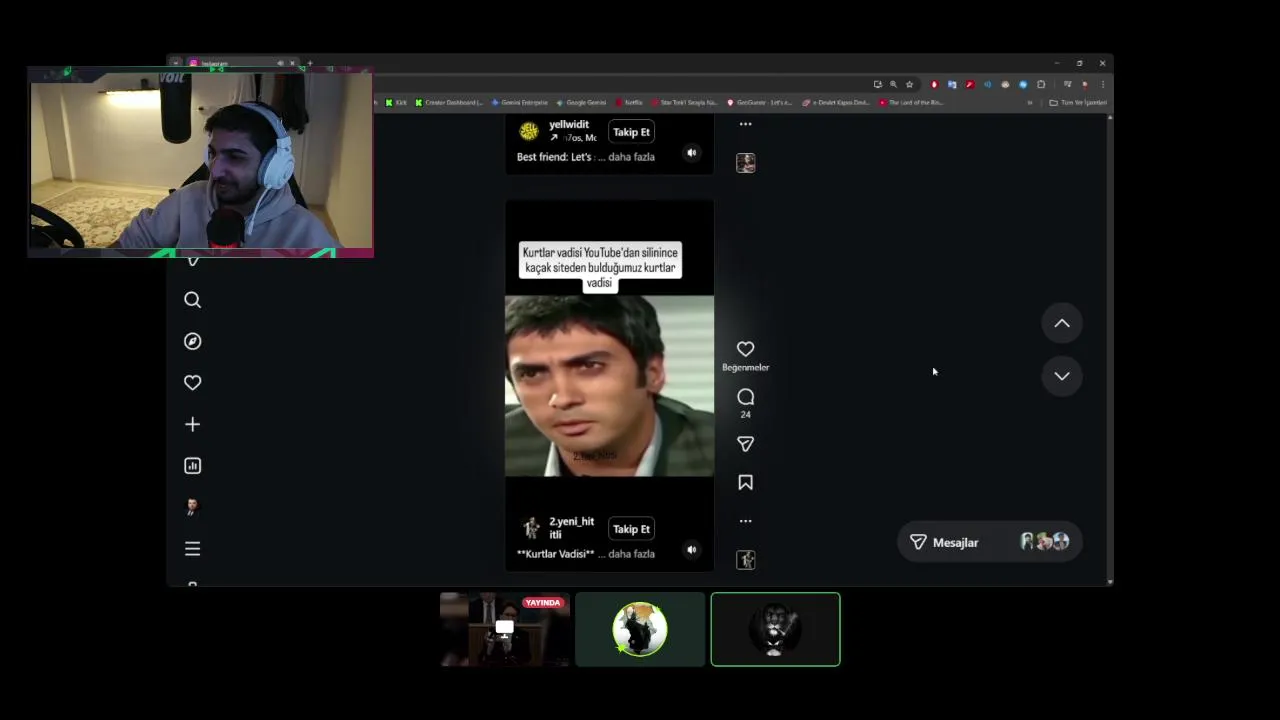
Task: Share the Kurtlar Vadisi reel
Action: pyautogui.click(x=745, y=444)
